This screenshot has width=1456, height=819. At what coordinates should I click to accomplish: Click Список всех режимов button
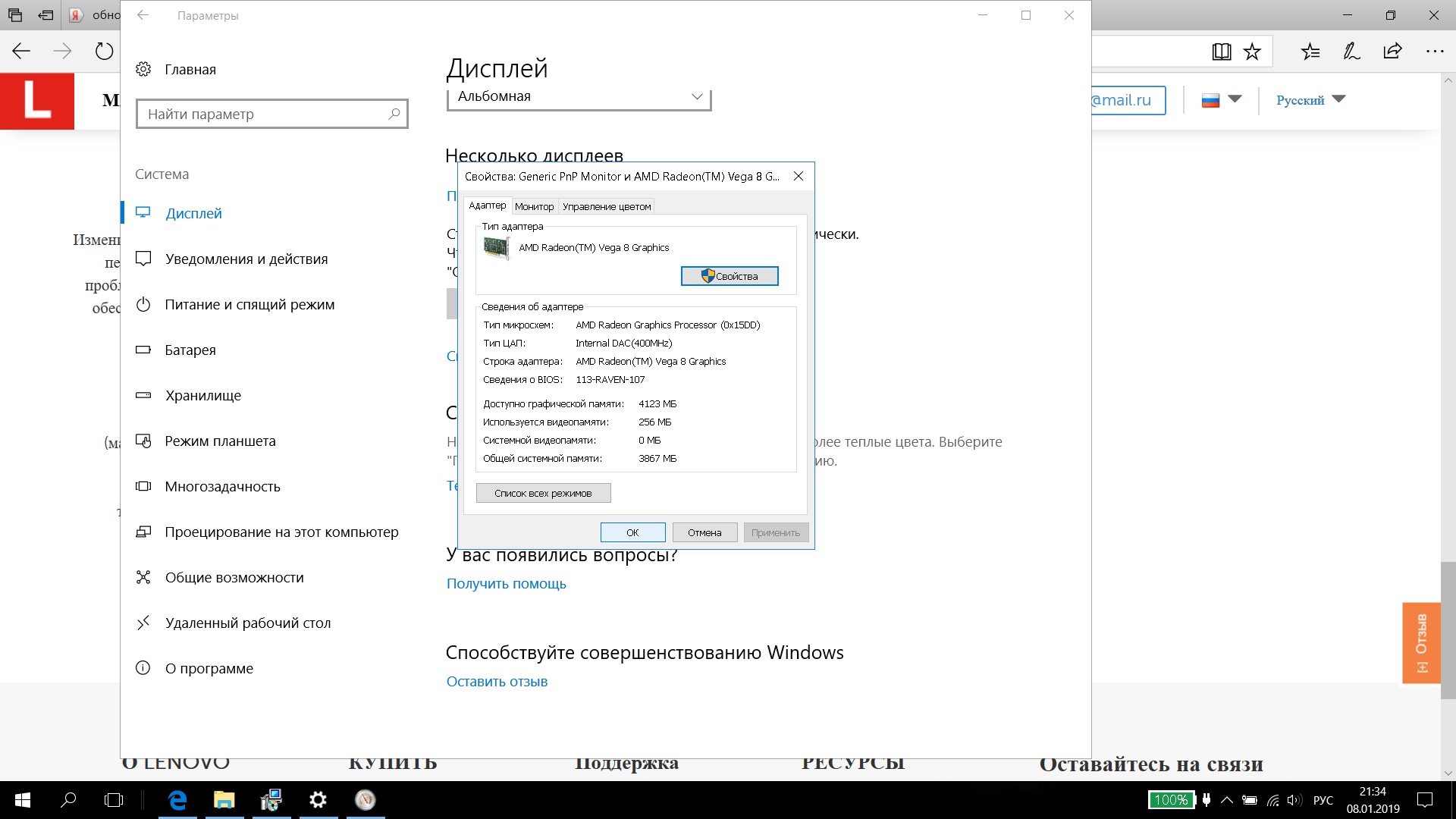(x=543, y=493)
